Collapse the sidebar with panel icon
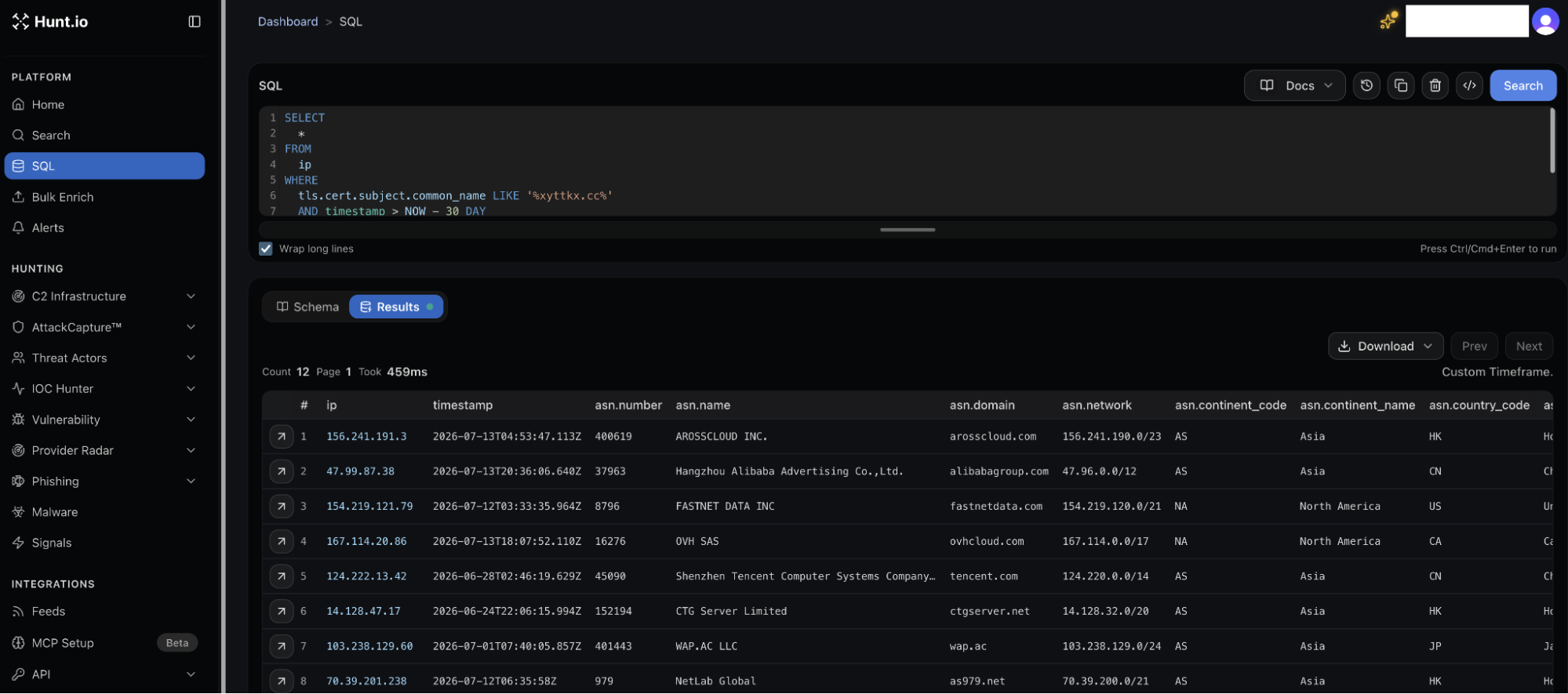1568x694 pixels. coord(195,21)
